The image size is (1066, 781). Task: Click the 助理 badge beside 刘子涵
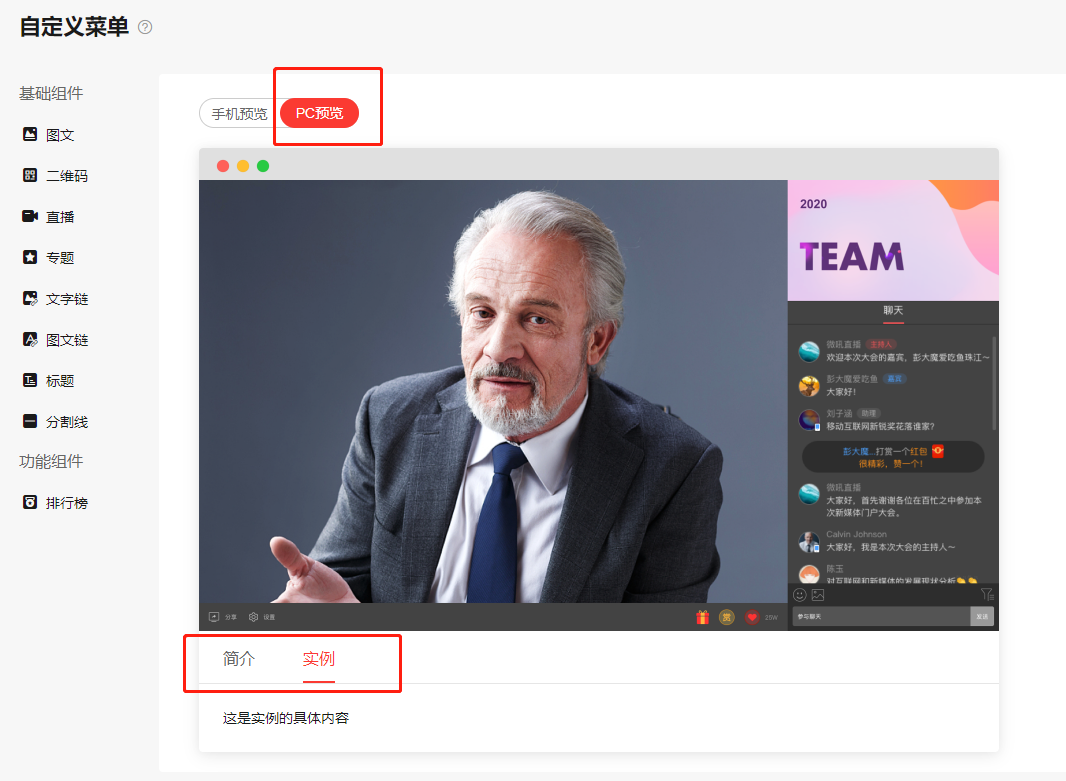pos(869,413)
